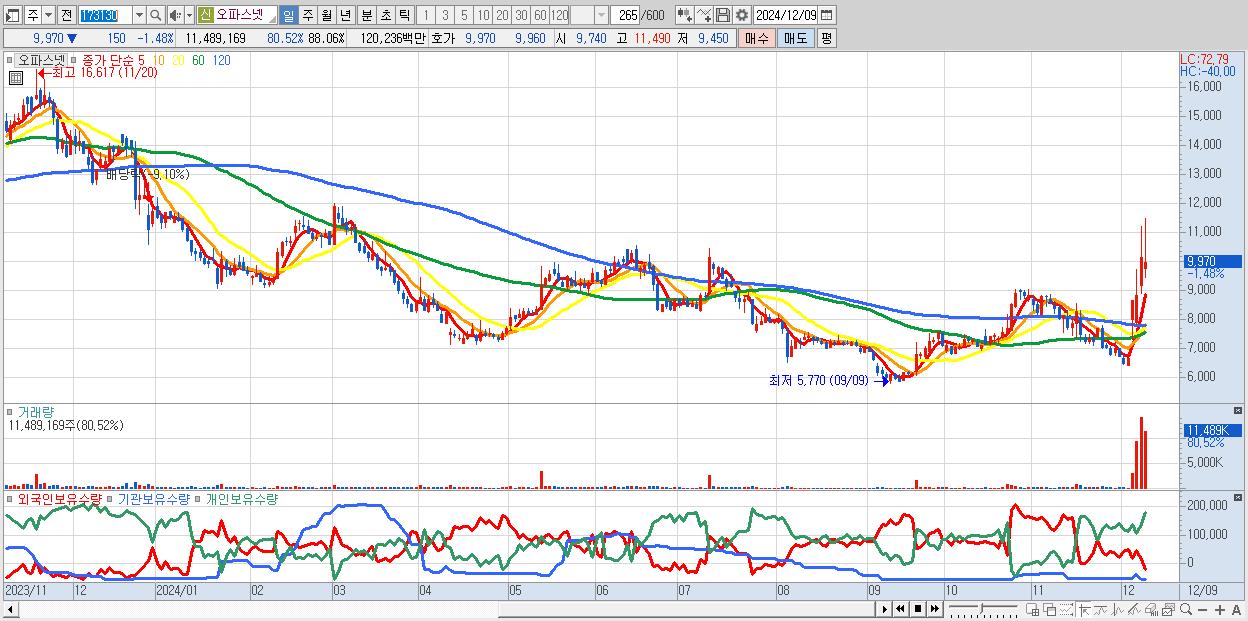Image resolution: width=1248 pixels, height=621 pixels.
Task: Select interval 20 in toolbar
Action: click(x=502, y=15)
